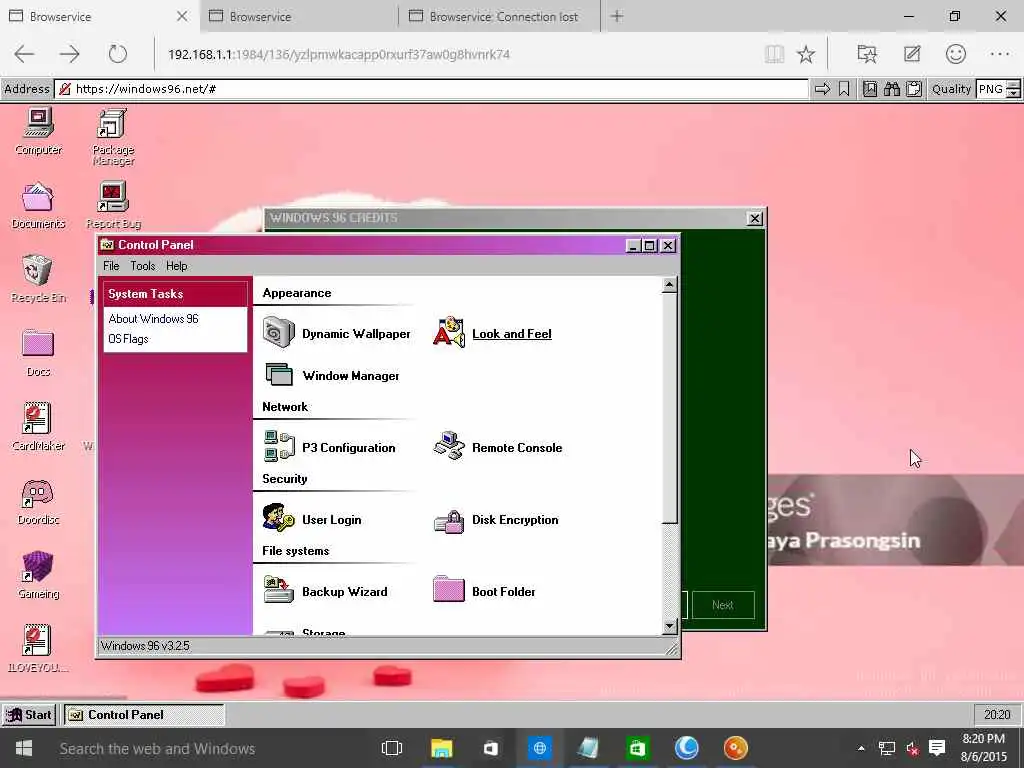Screen dimensions: 1024x768
Task: Open a new browser tab
Action: 617,16
